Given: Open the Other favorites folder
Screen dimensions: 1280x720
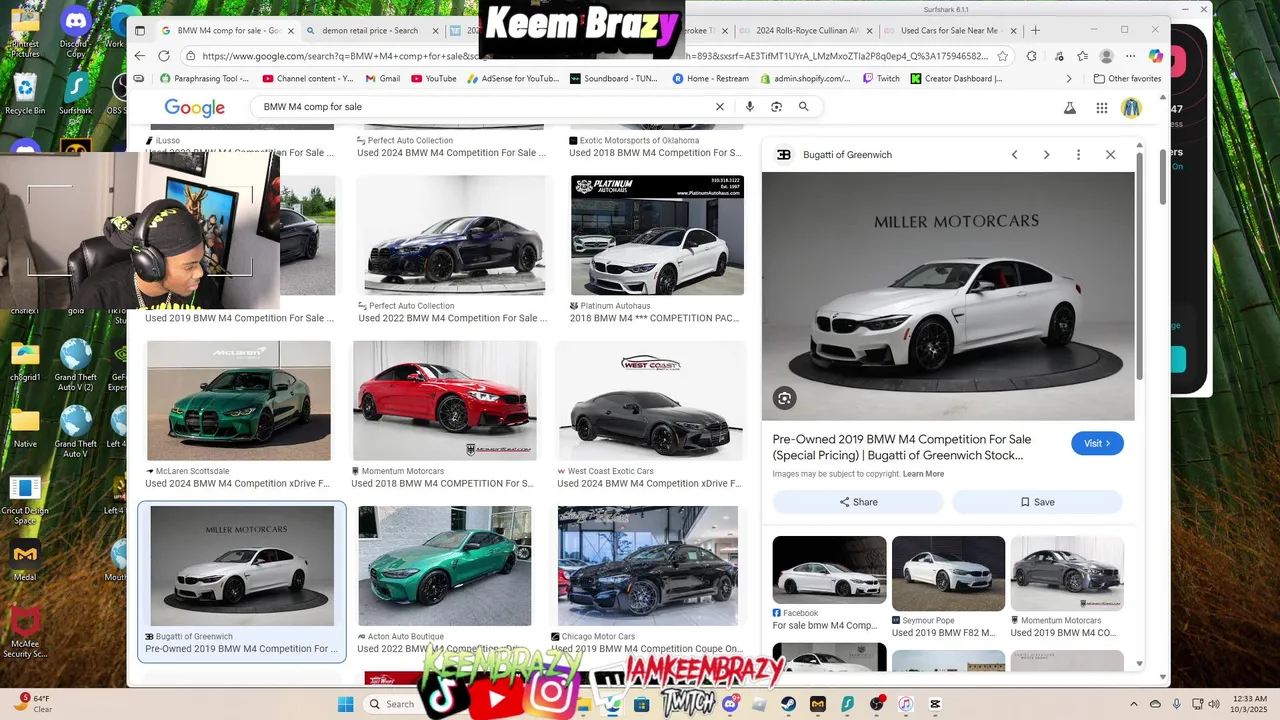Looking at the screenshot, I should click(1127, 78).
